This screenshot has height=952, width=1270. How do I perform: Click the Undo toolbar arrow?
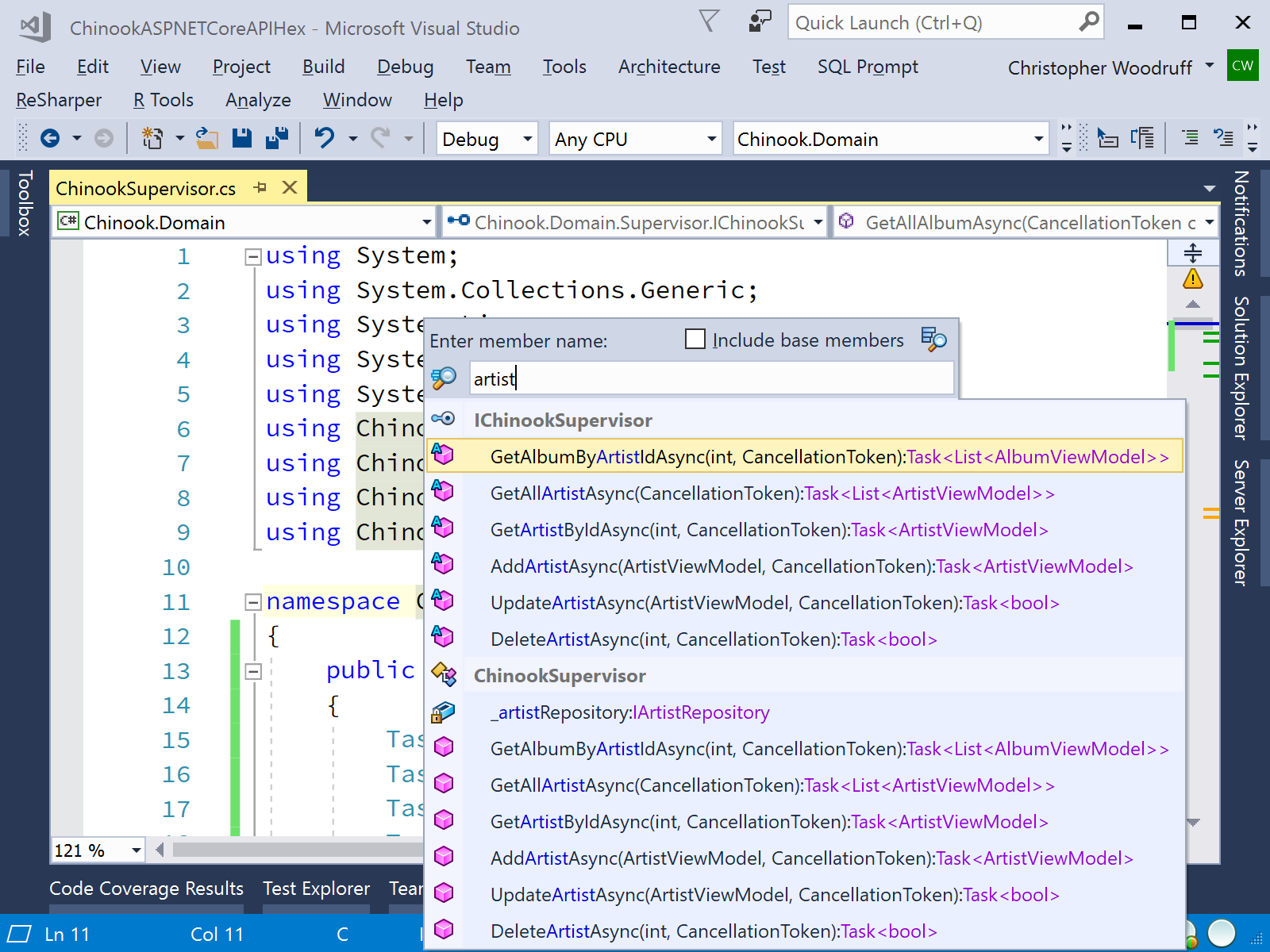[325, 139]
